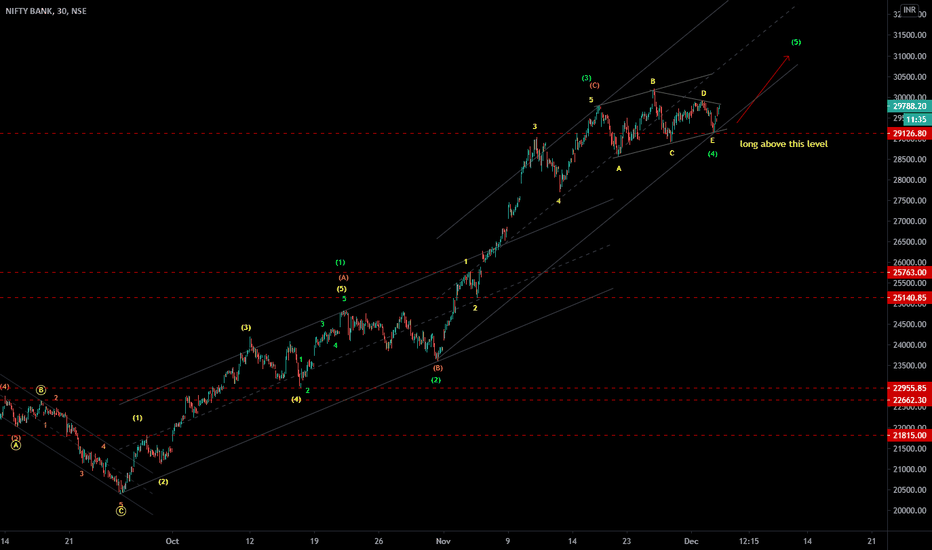Click the 21815.00 red price tag
This screenshot has width=932, height=550.
pos(909,435)
